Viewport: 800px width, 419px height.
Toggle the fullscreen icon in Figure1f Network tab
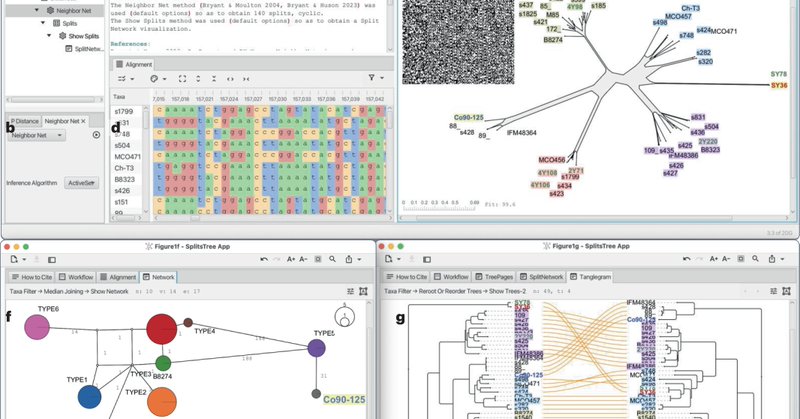(x=363, y=291)
